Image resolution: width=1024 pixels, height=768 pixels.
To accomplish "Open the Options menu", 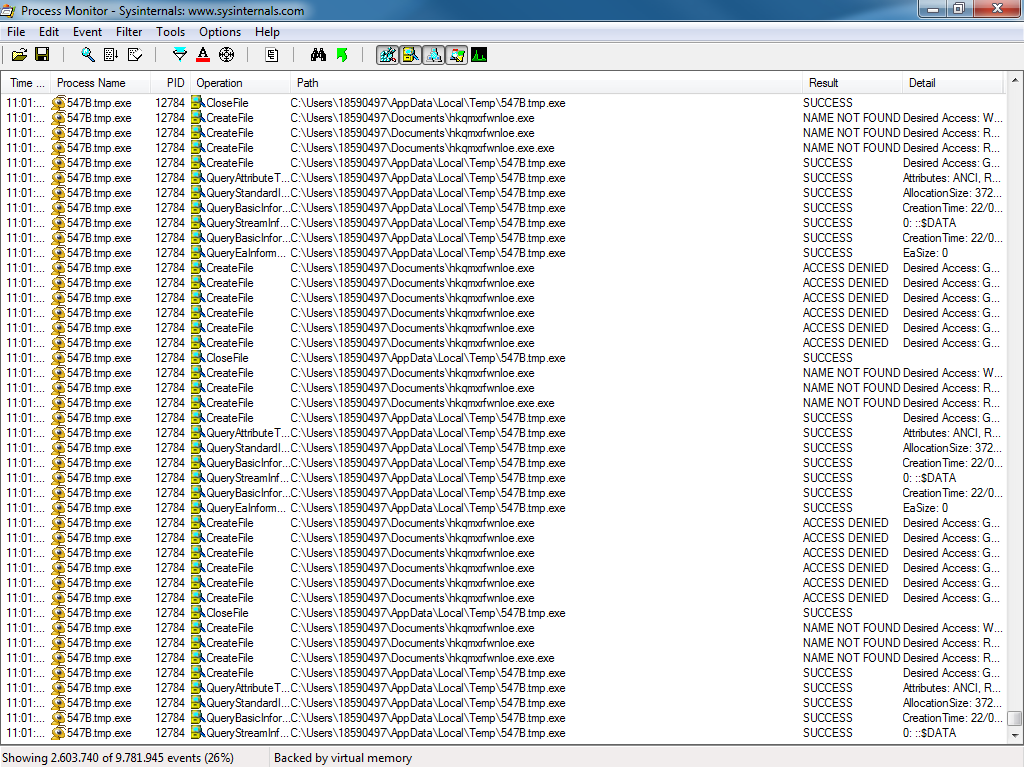I will pos(220,32).
